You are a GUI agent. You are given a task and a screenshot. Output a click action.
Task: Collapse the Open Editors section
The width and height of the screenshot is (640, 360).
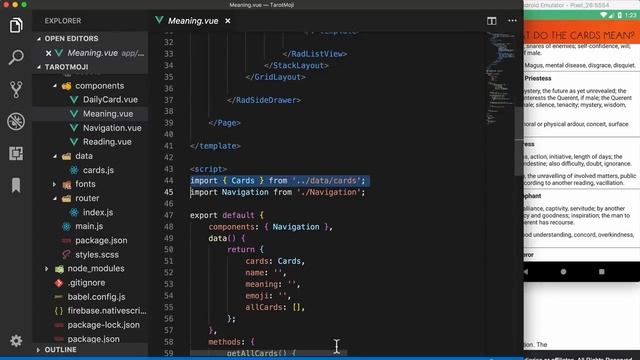point(39,39)
